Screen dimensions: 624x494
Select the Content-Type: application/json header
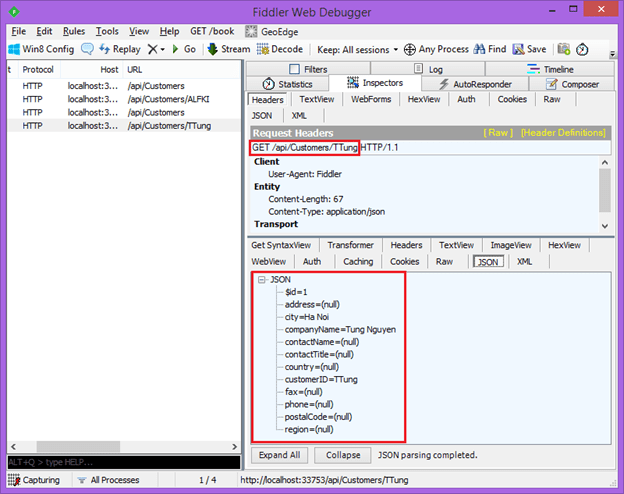326,211
